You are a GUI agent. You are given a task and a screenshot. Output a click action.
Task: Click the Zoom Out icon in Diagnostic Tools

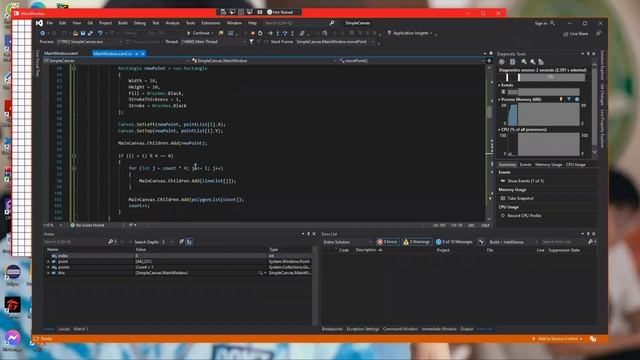[533, 62]
